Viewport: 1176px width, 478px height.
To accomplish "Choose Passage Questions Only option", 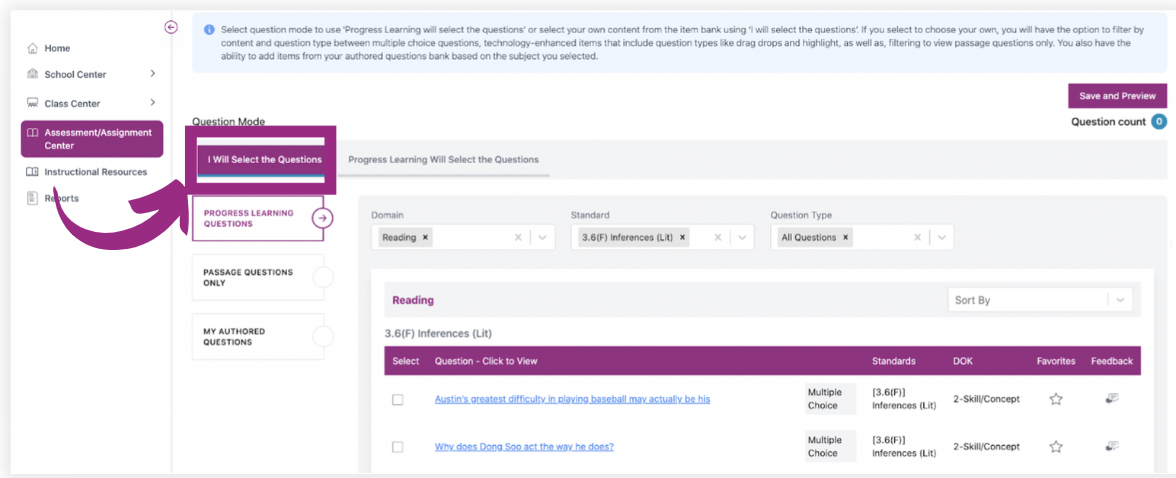I will coord(258,278).
